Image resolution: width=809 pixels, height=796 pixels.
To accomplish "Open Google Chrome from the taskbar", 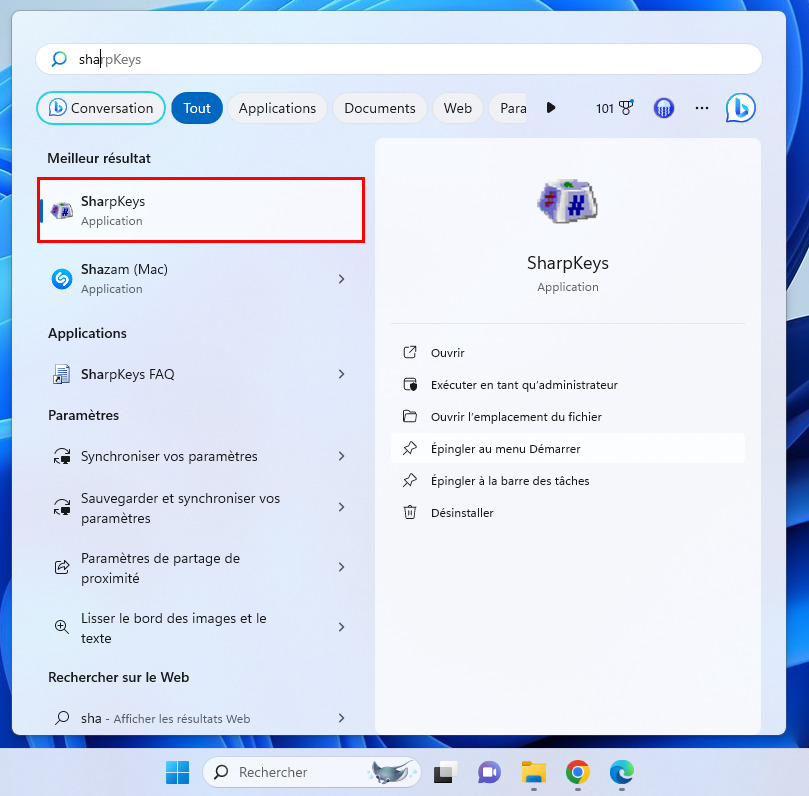I will 577,772.
